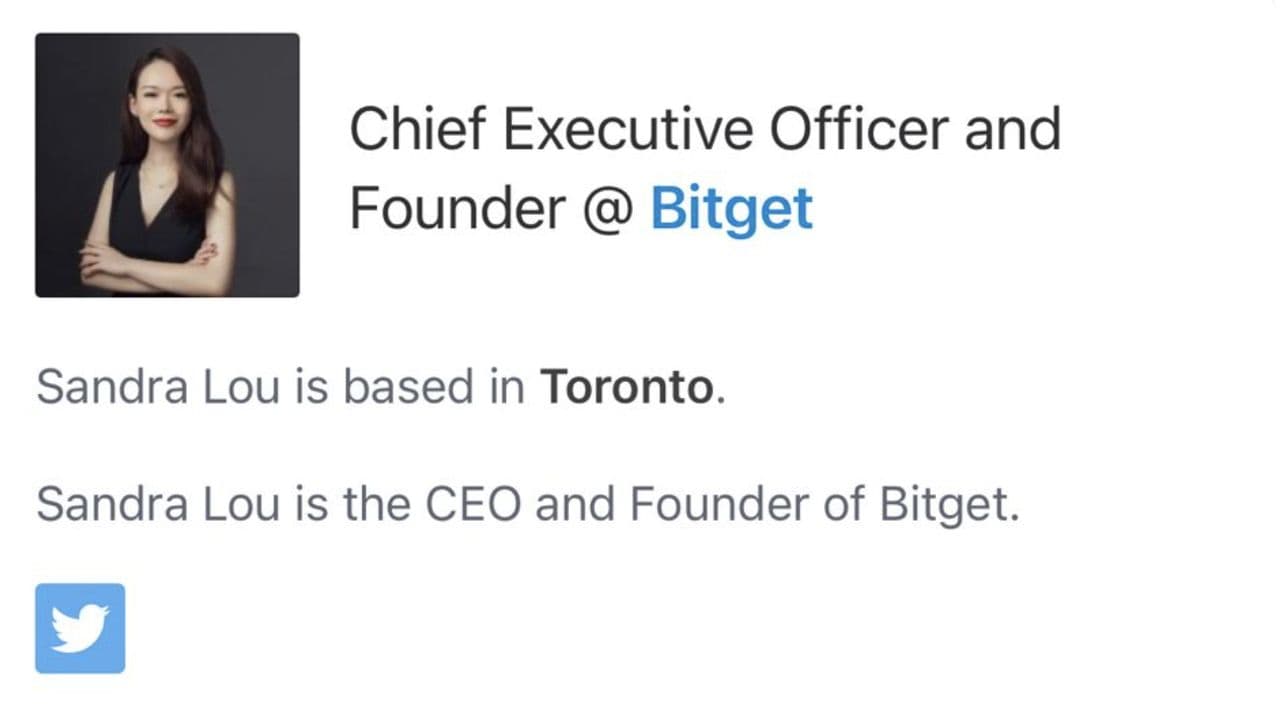Open the blue Bitget company link

point(731,209)
